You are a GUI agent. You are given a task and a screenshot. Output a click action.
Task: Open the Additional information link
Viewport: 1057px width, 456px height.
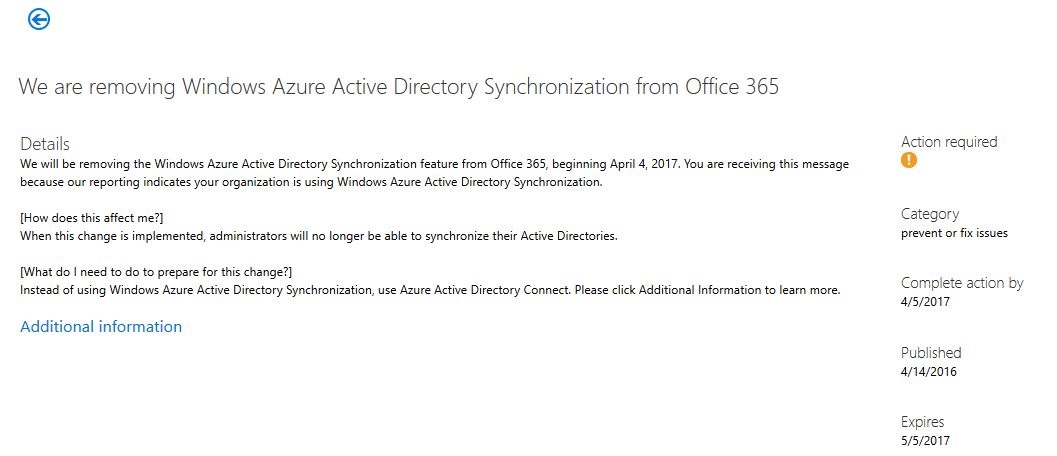pyautogui.click(x=101, y=326)
